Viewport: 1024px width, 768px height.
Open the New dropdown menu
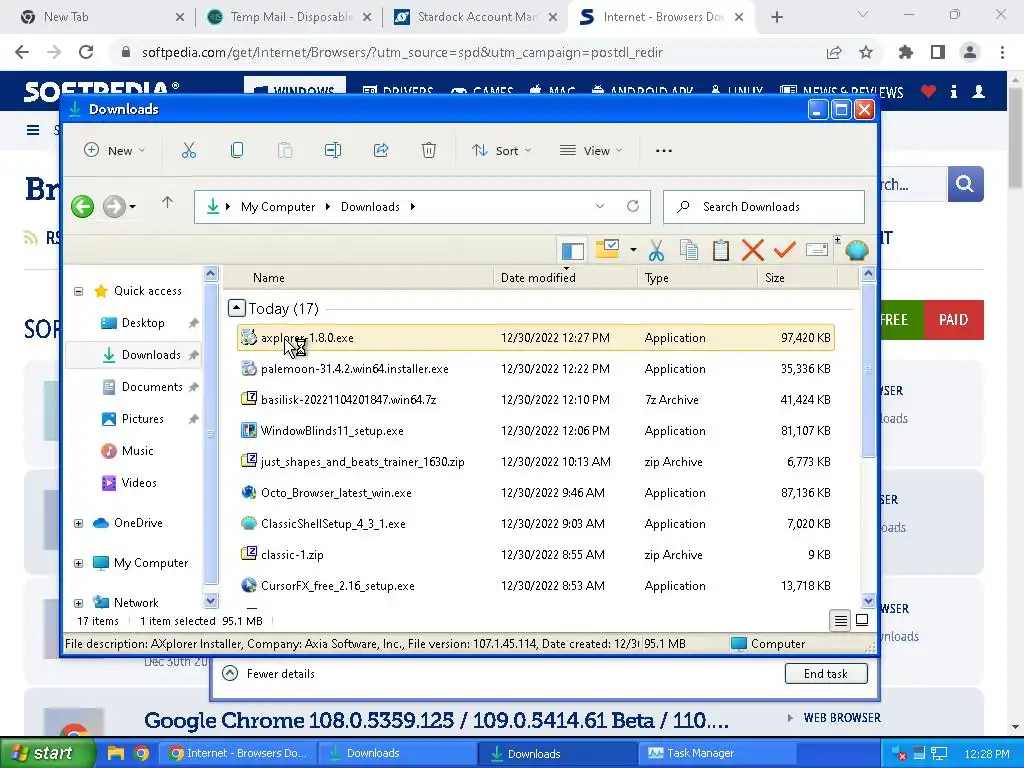pyautogui.click(x=115, y=151)
